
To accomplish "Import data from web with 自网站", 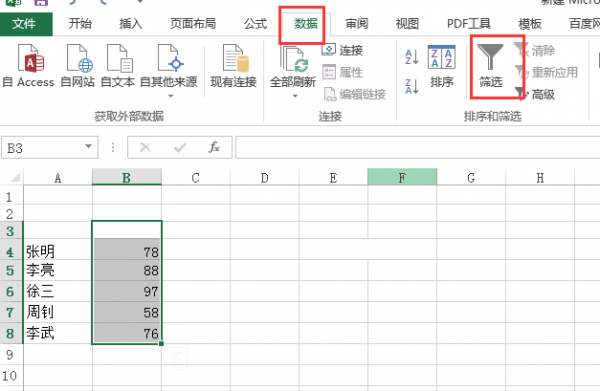I will [x=78, y=65].
